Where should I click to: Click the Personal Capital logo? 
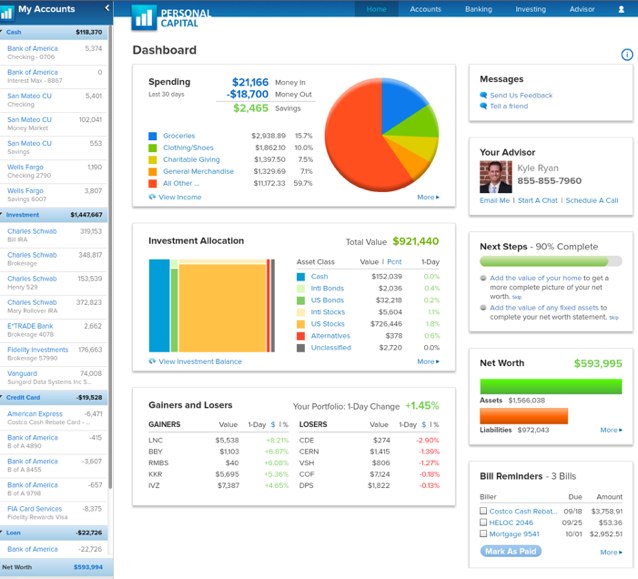(171, 18)
